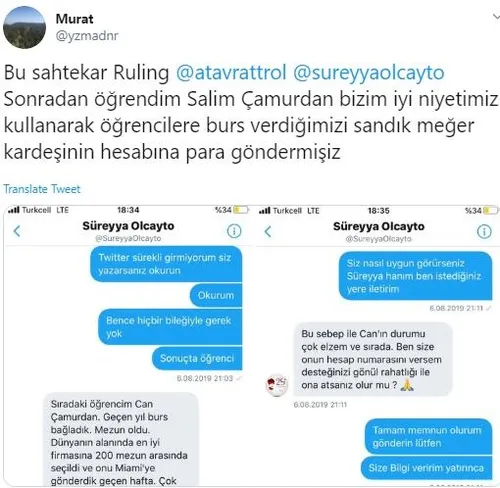Open the @yzmadnr handle under Murat
This screenshot has height=488, width=500.
[87, 35]
